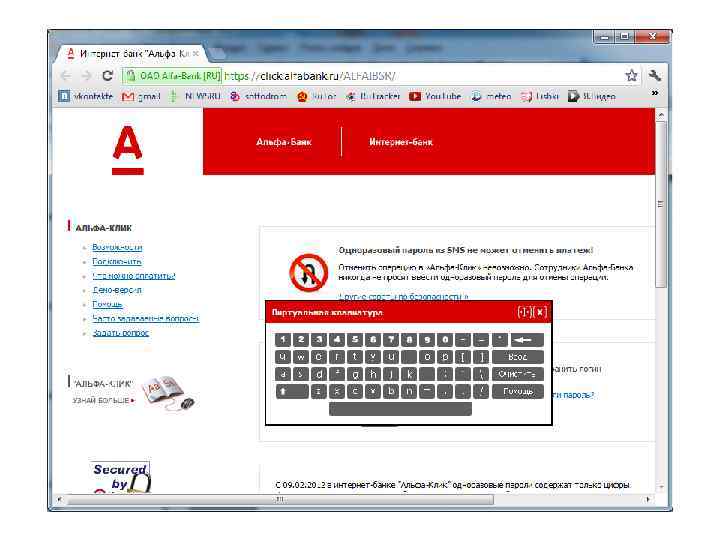
Task: Show more bookmarks with double chevron
Action: (x=655, y=93)
